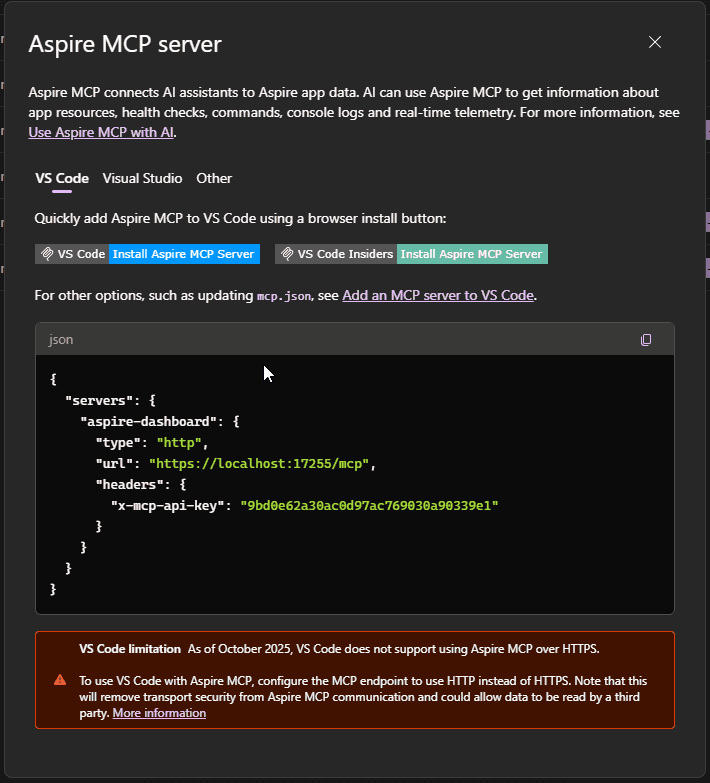The height and width of the screenshot is (783, 710).
Task: Click the x-mcp-api-key value in the JSON
Action: 369,506
